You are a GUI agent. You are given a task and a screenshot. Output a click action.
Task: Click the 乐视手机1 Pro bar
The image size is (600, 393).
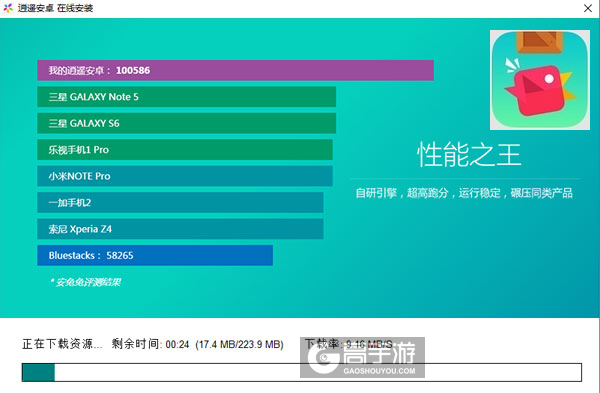pyautogui.click(x=185, y=150)
